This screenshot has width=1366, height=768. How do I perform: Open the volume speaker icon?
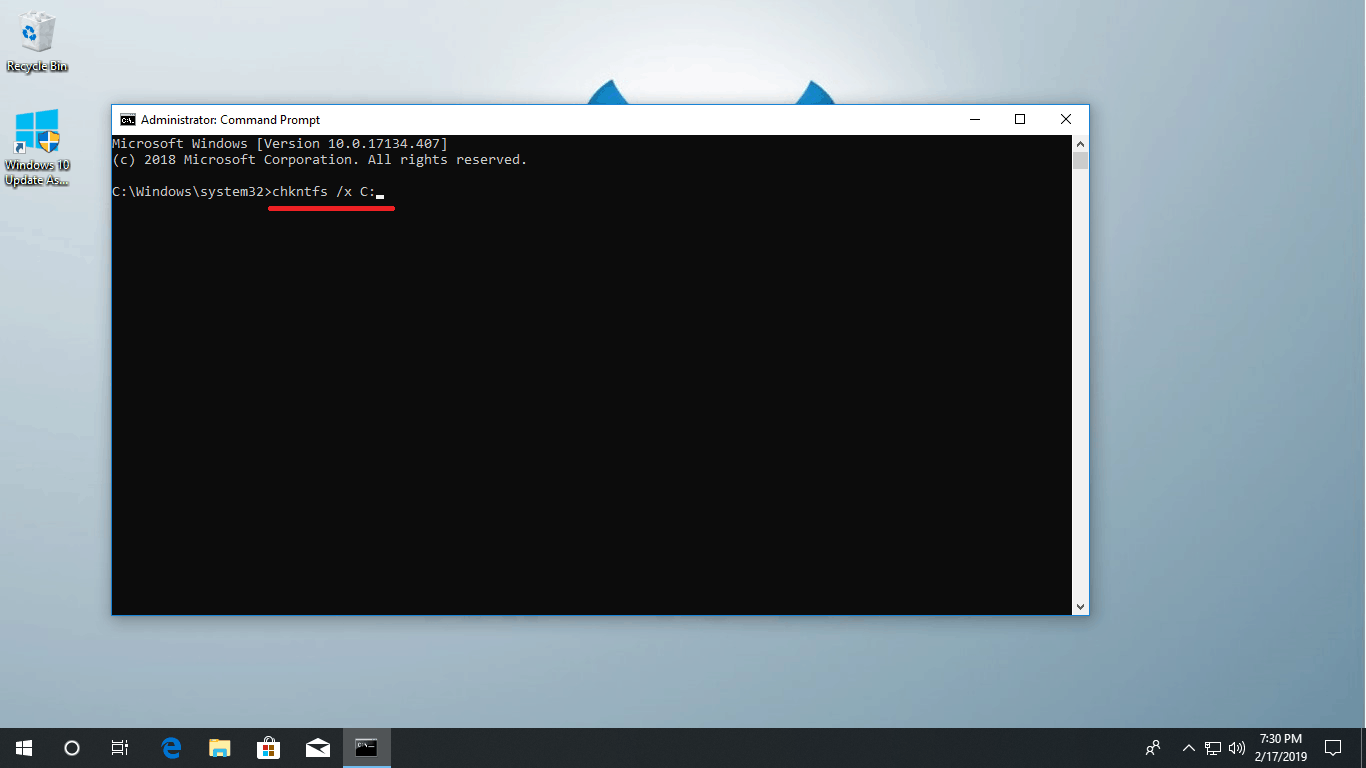point(1237,748)
